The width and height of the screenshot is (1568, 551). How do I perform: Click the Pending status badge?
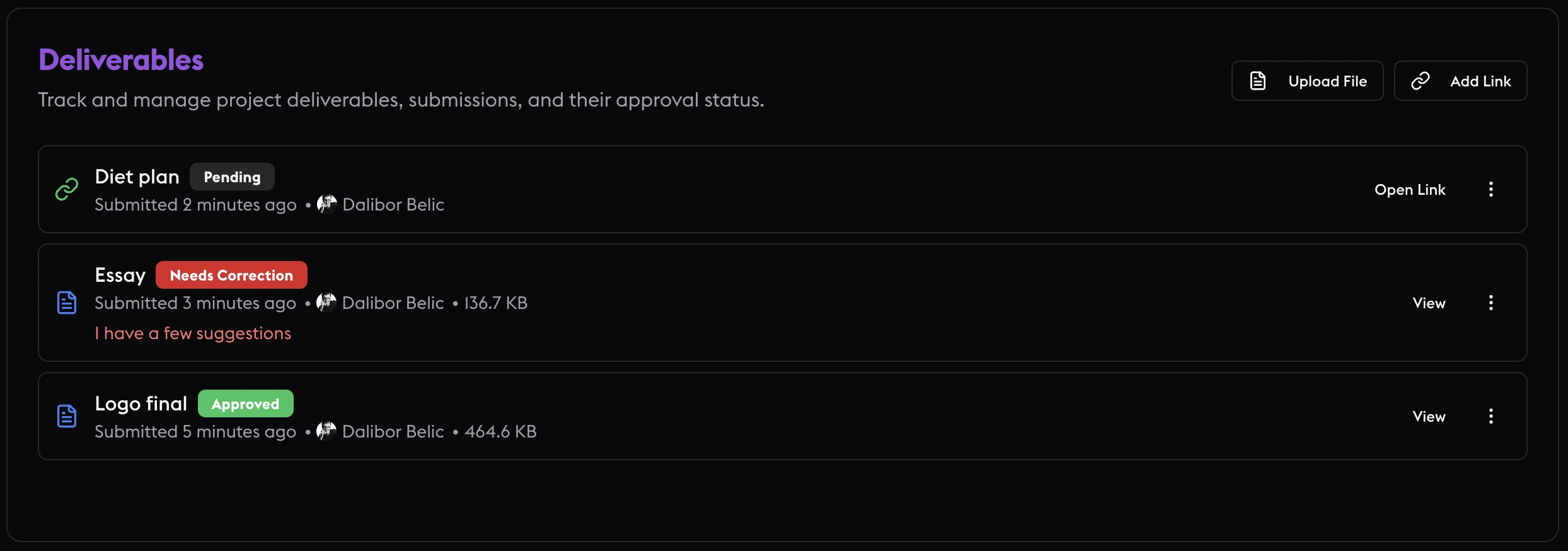(x=232, y=177)
